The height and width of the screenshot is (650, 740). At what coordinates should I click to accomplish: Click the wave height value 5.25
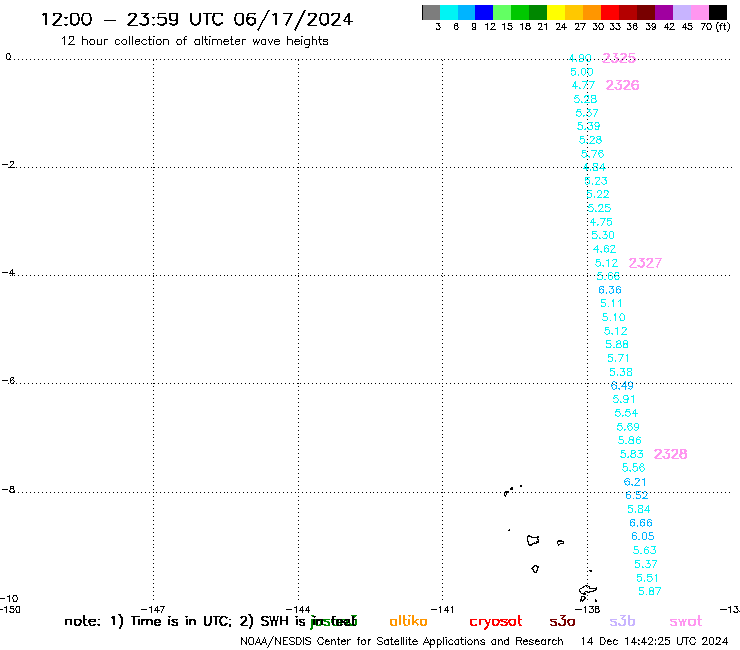[599, 208]
